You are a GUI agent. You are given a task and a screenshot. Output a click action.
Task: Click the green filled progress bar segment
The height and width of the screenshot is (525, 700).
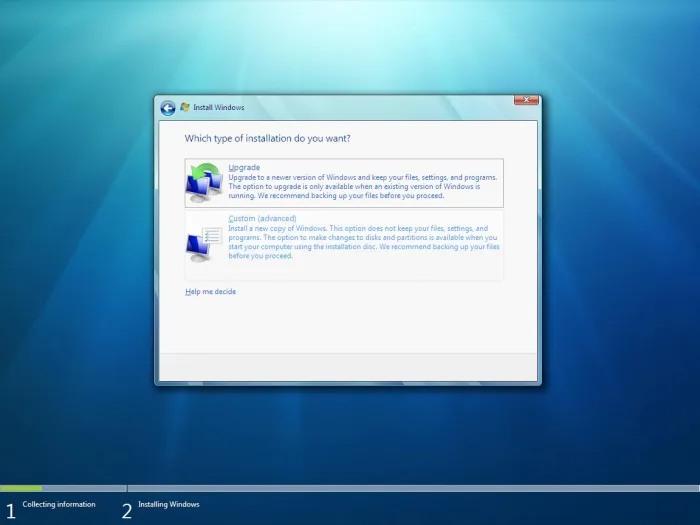(21, 488)
